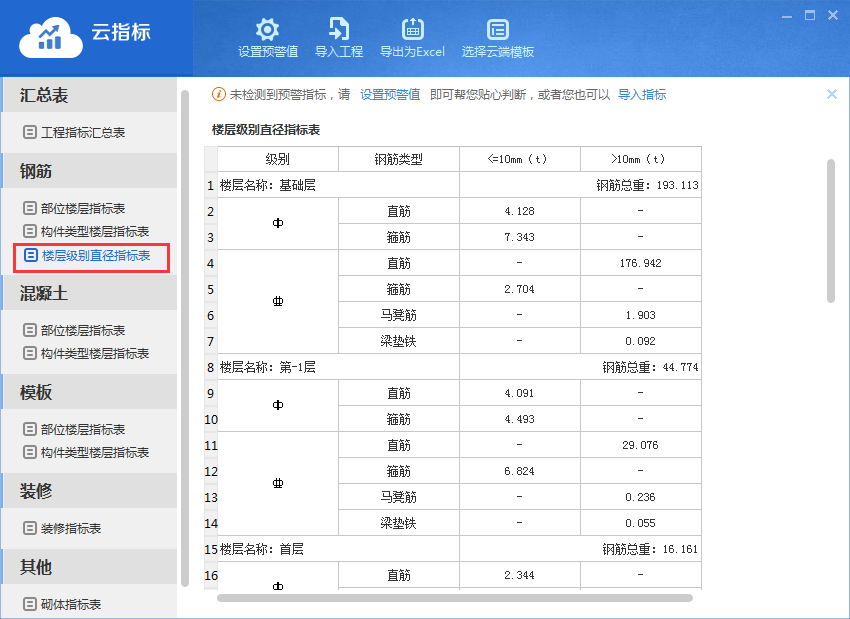Click the table's vertical scrollbar

click(x=830, y=230)
